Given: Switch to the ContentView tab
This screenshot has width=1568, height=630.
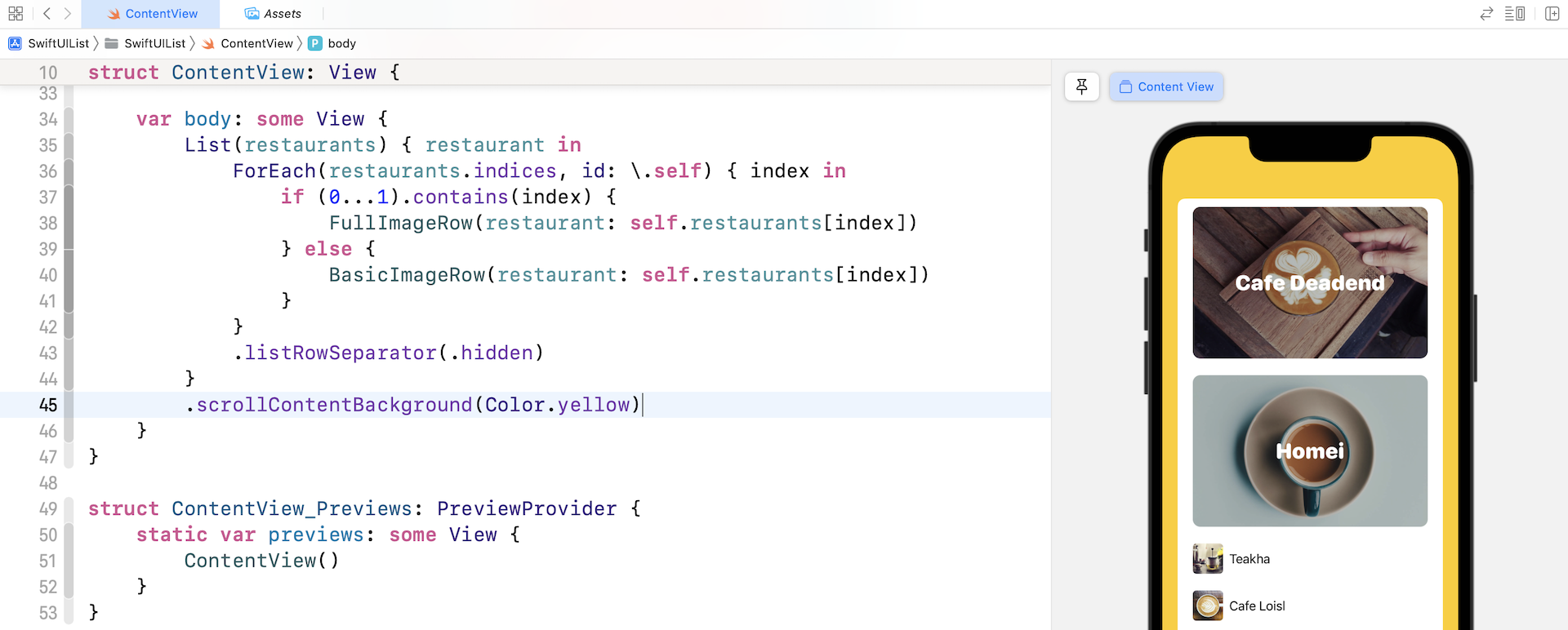Looking at the screenshot, I should click(152, 14).
